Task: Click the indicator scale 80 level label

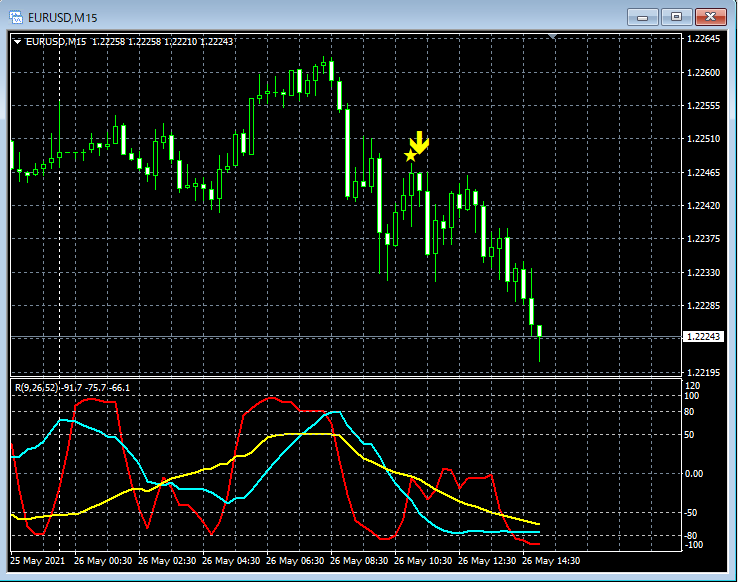Action: 689,411
